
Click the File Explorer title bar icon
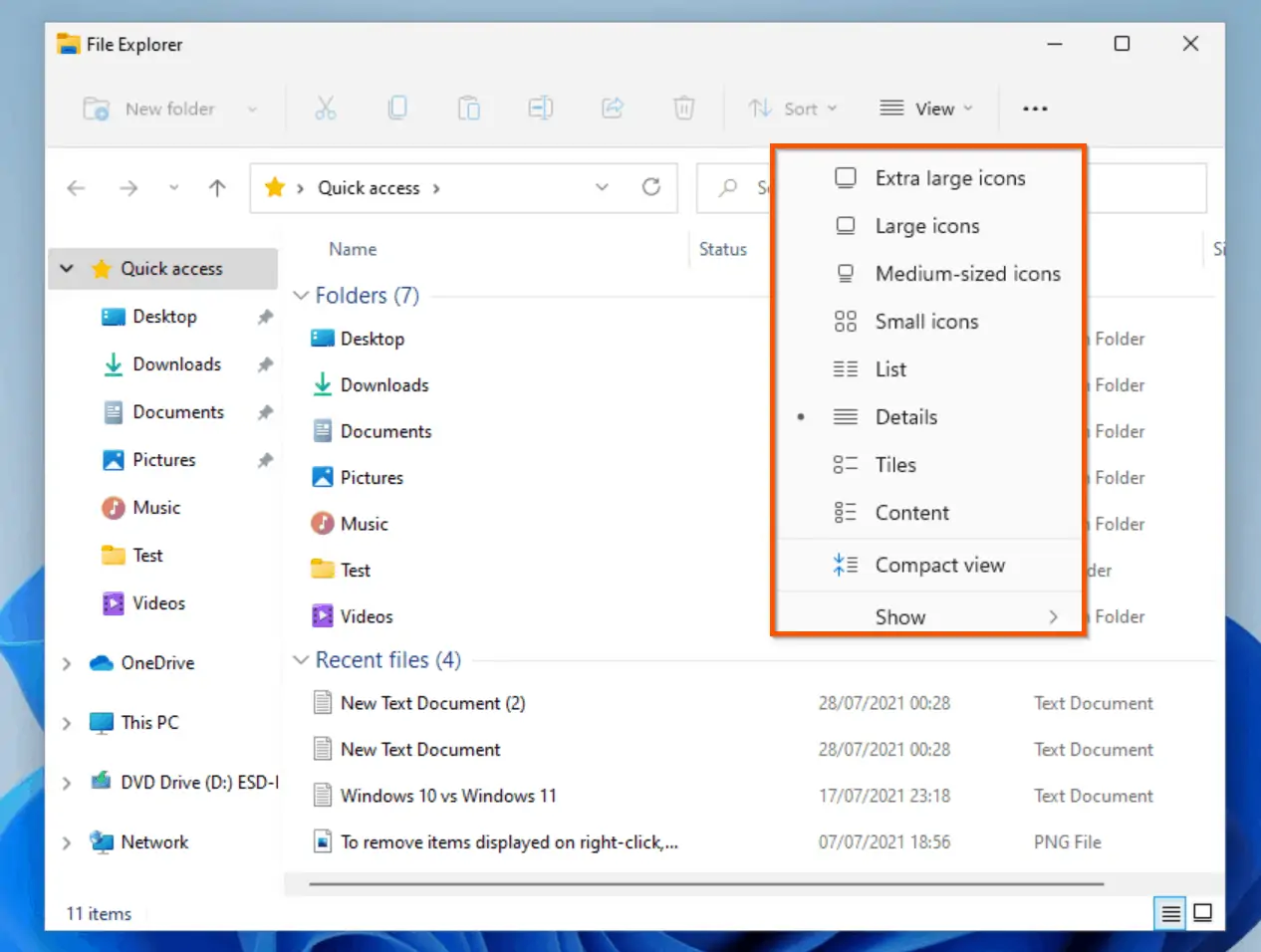coord(68,44)
